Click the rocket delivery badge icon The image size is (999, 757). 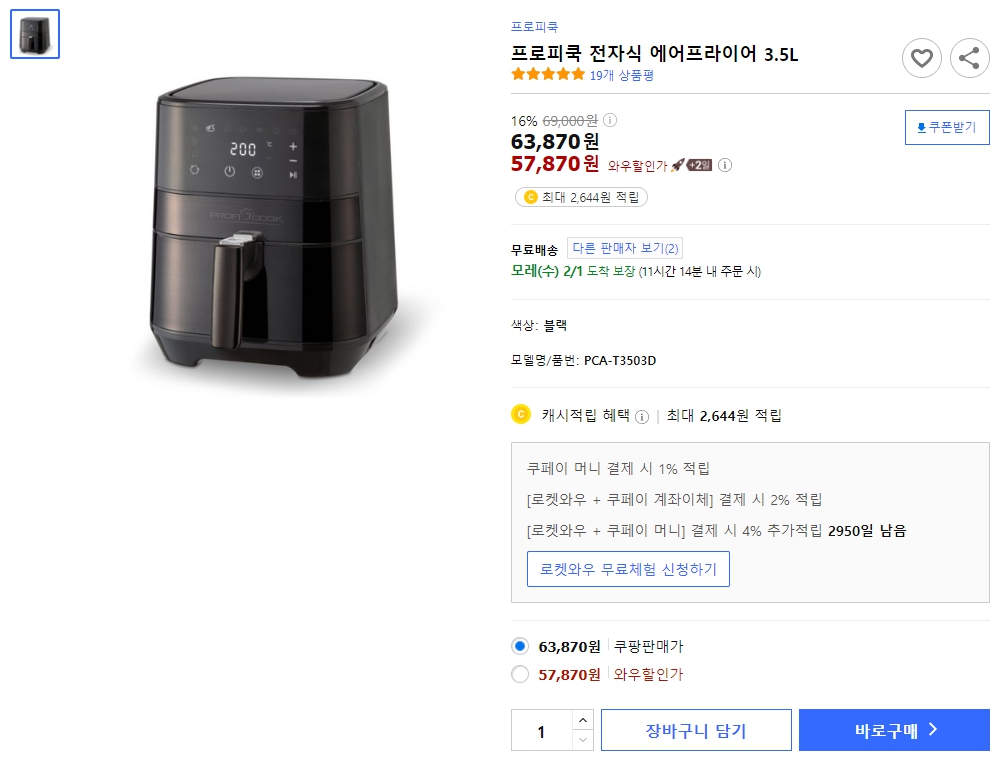point(679,164)
